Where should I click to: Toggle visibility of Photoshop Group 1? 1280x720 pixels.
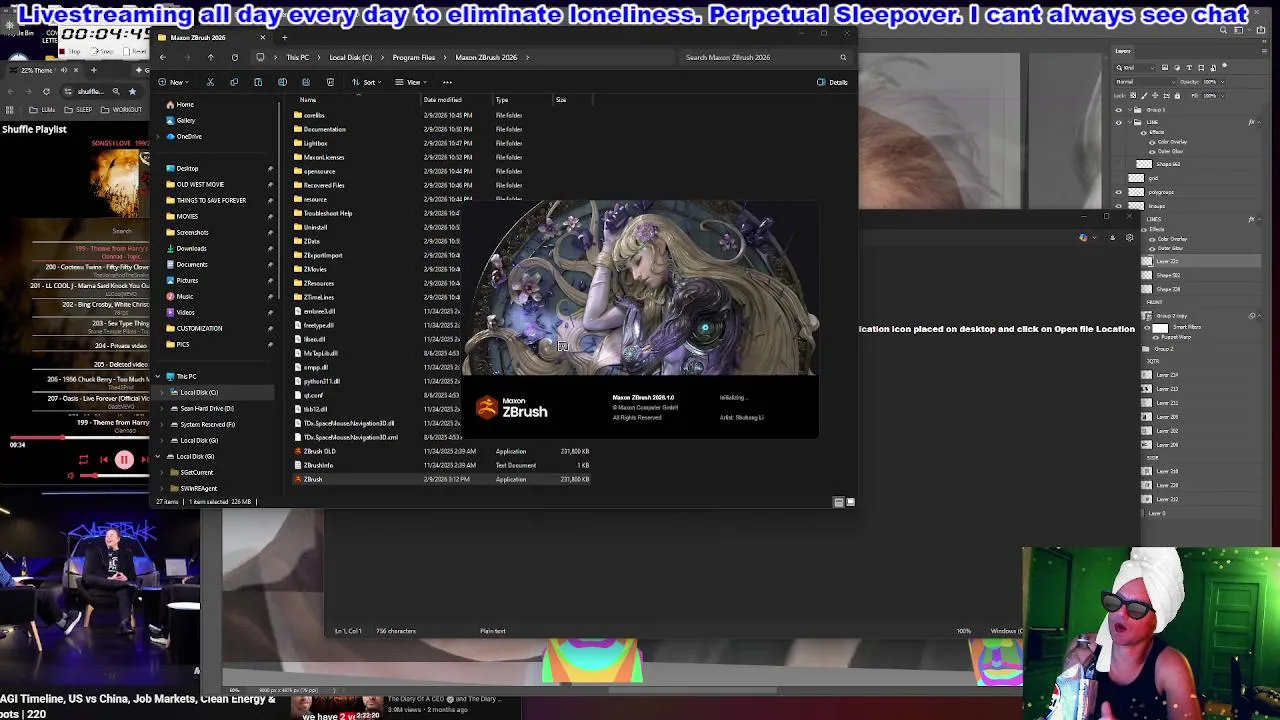(1119, 110)
